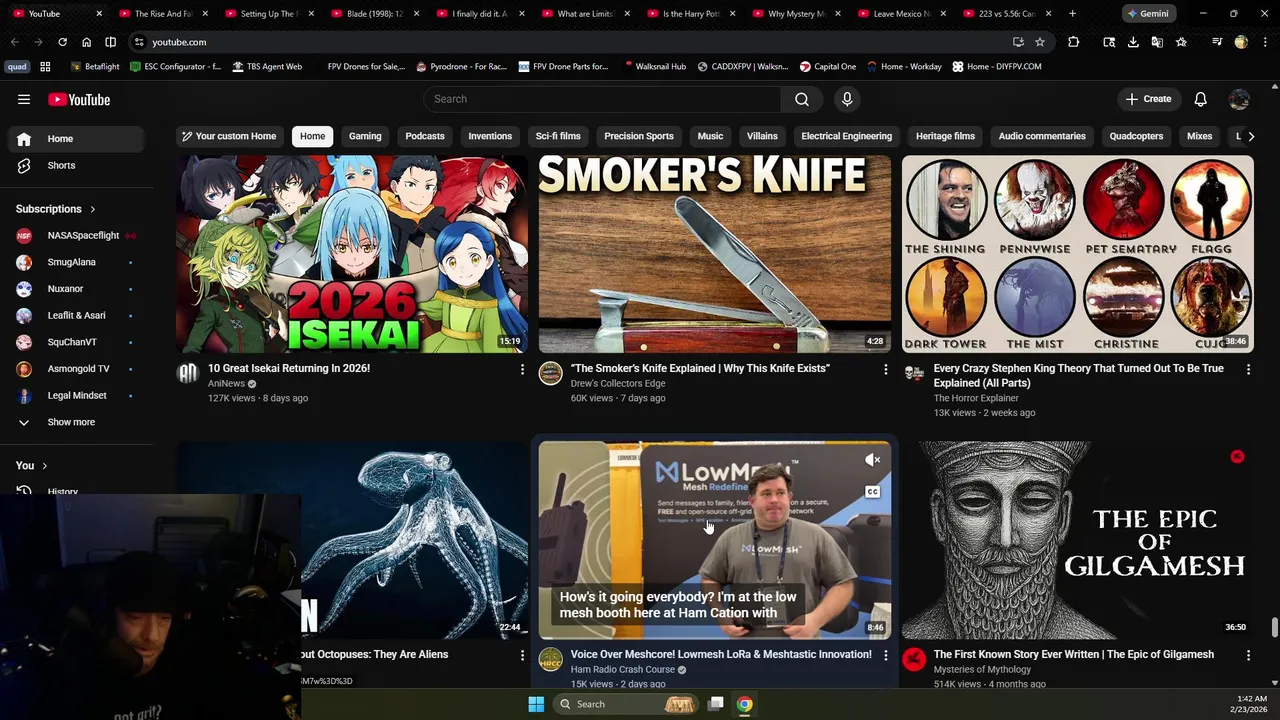1280x720 pixels.
Task: Toggle mute on the Lowmesh video preview
Action: pyautogui.click(x=873, y=460)
